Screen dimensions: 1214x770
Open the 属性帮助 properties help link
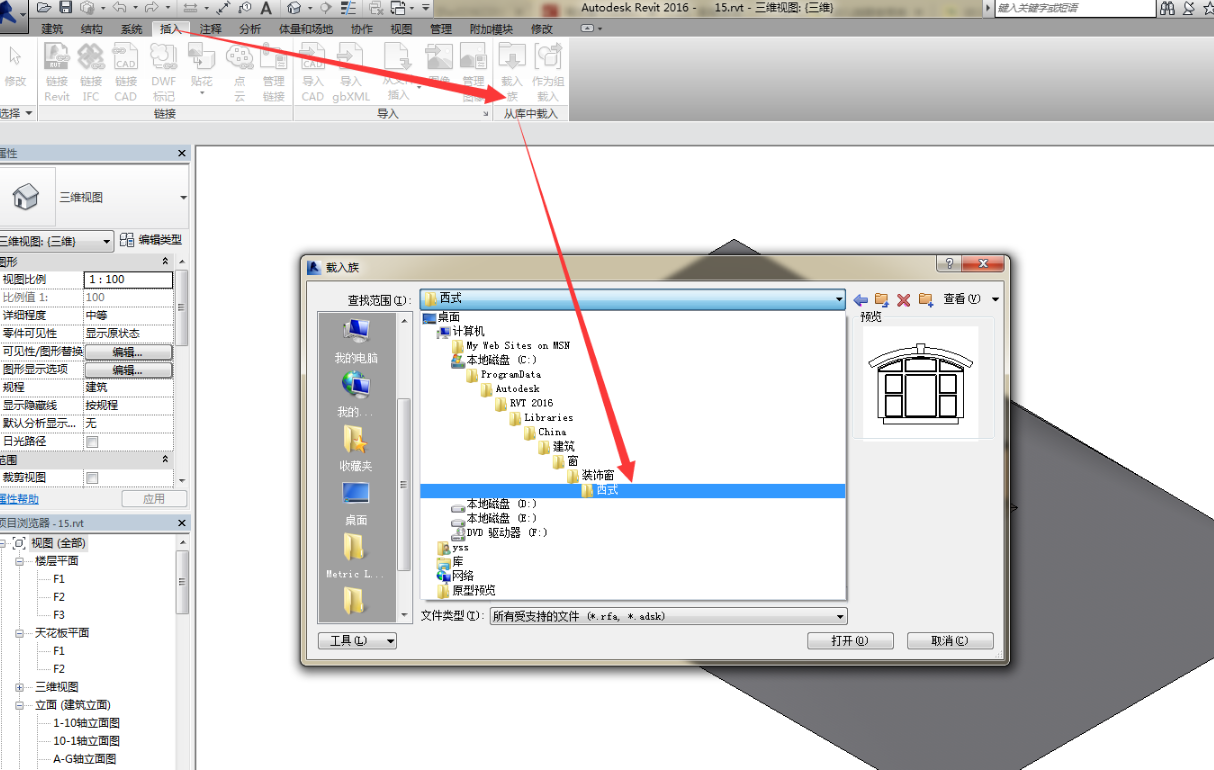click(x=18, y=498)
